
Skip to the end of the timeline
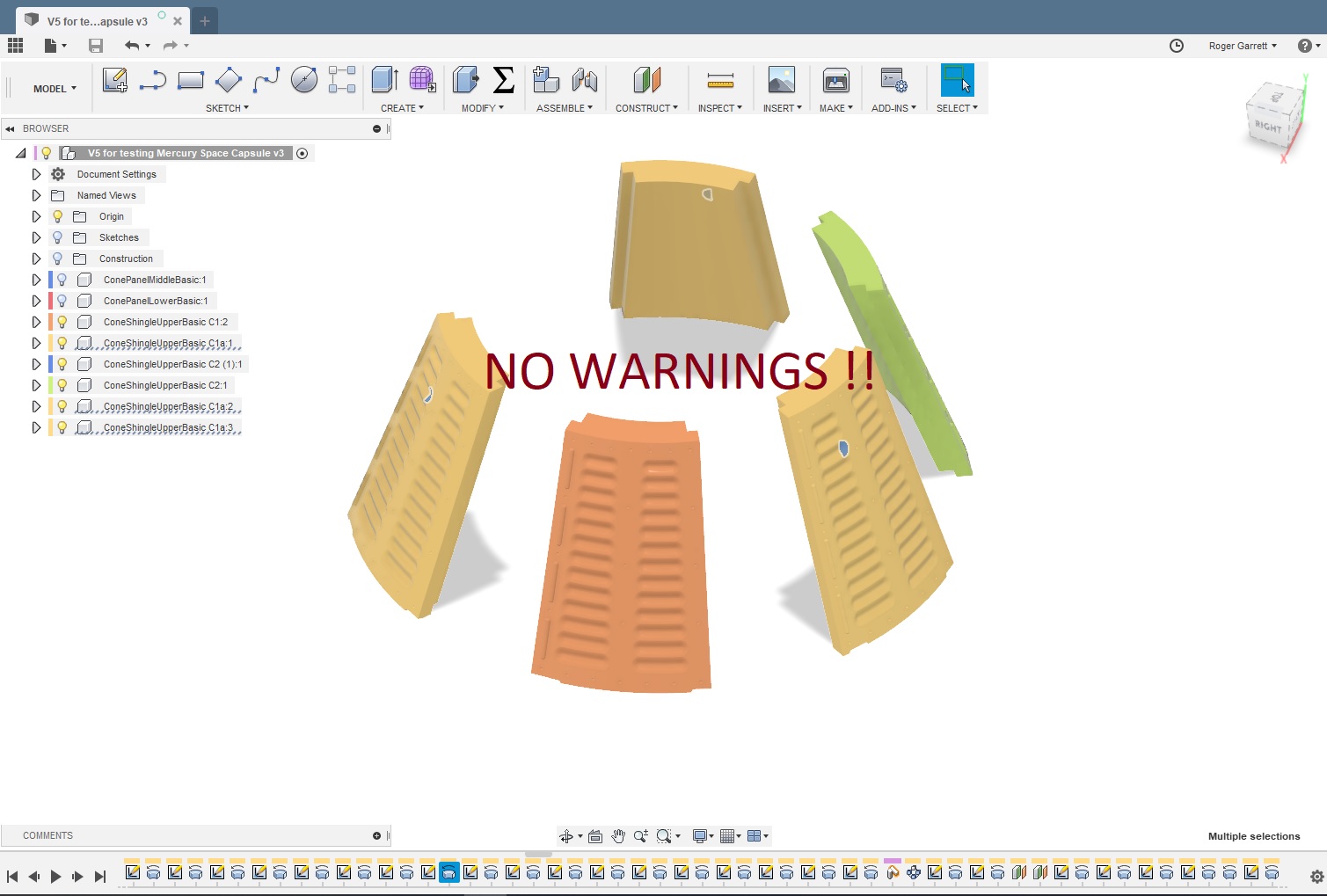[100, 876]
